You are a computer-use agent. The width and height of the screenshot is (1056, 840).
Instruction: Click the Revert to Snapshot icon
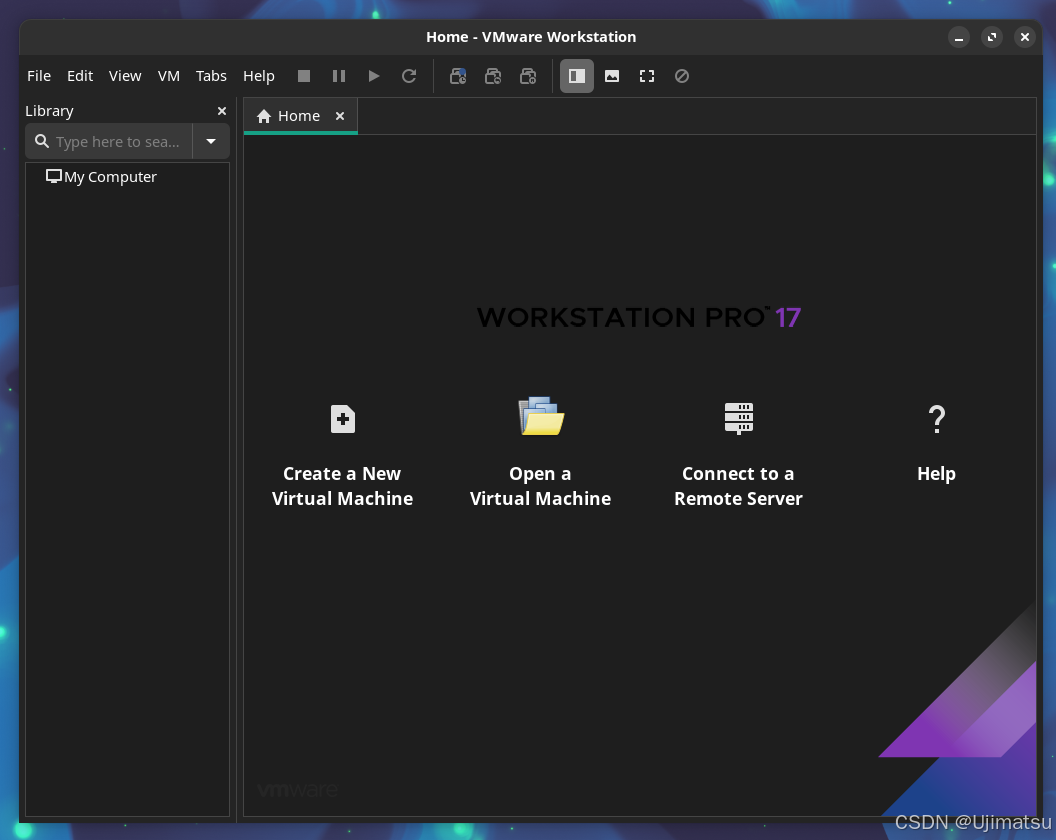(493, 76)
